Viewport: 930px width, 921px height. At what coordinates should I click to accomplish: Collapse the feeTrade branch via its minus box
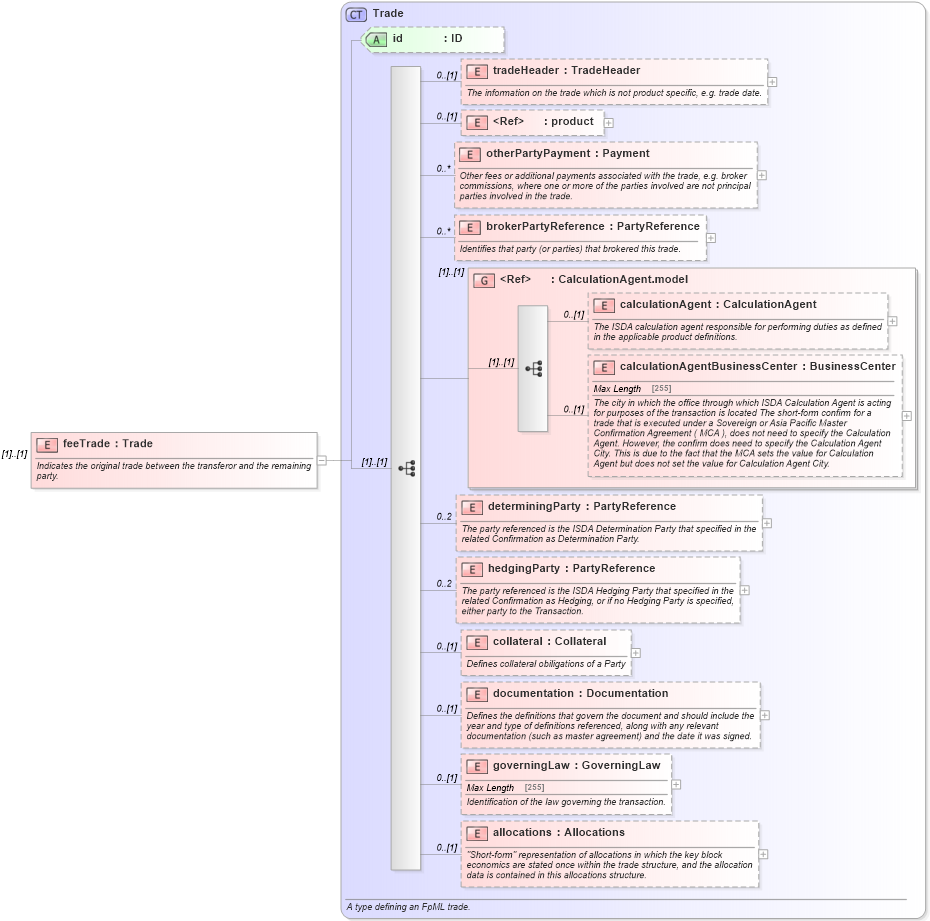[x=321, y=461]
